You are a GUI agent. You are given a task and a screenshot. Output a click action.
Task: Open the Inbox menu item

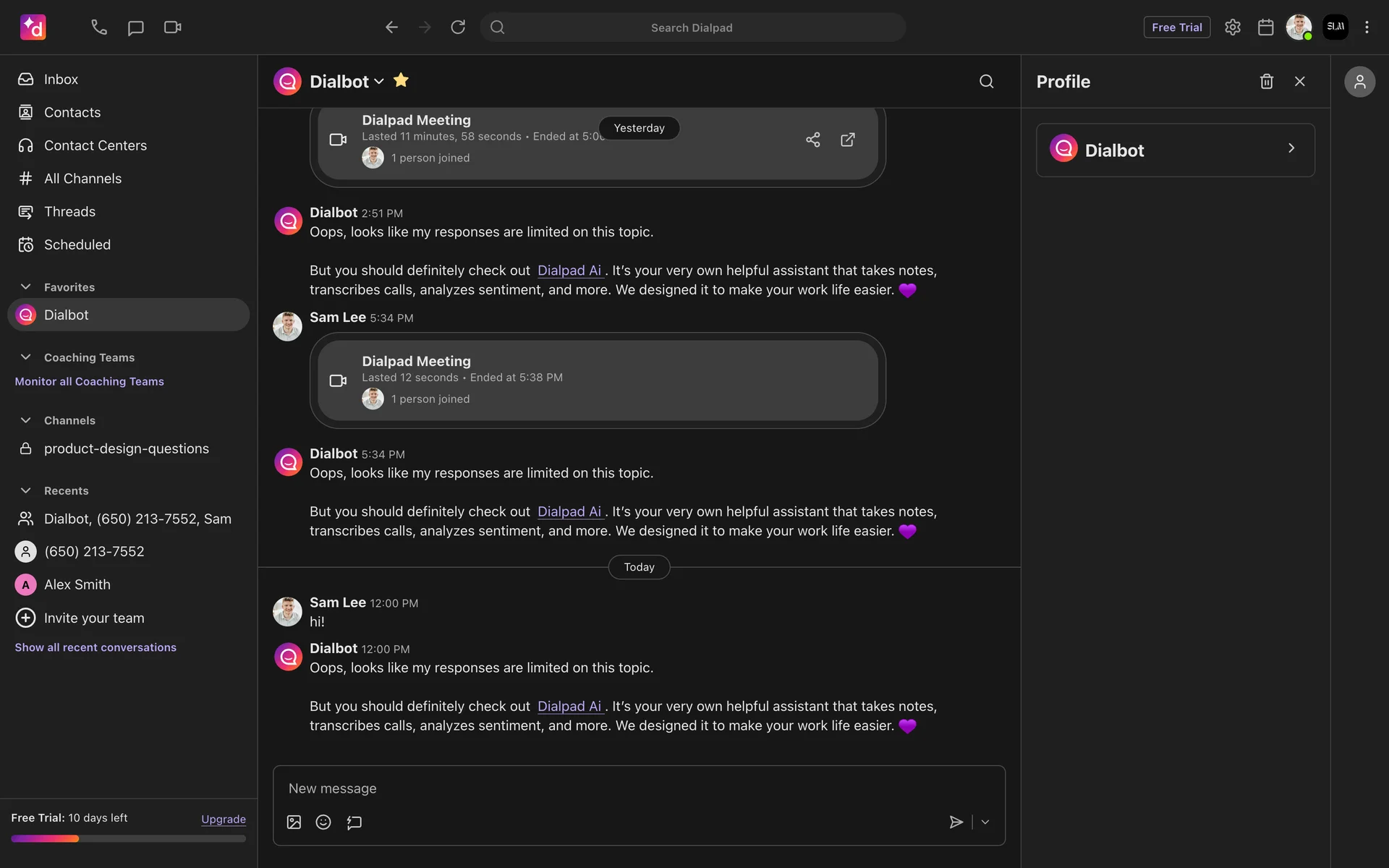[61, 80]
